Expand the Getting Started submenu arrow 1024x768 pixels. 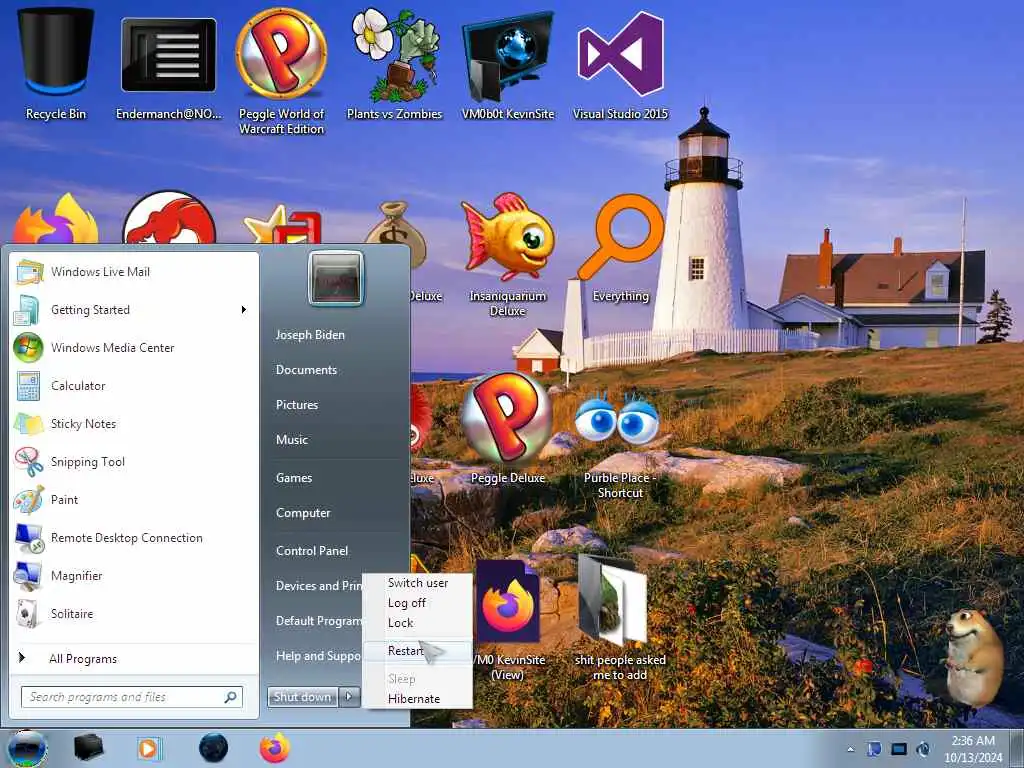coord(244,310)
